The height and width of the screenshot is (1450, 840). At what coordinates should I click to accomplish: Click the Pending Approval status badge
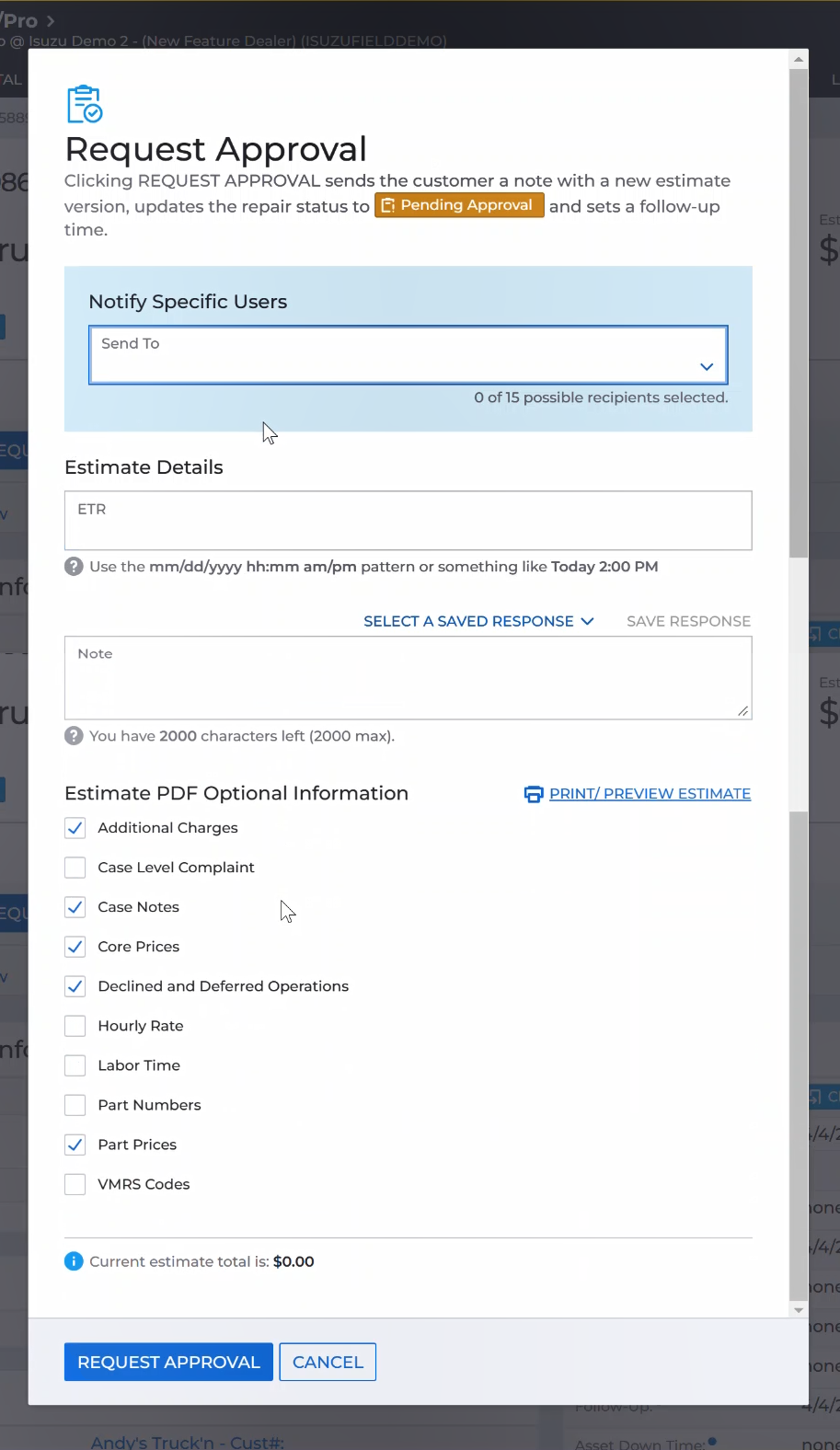pyautogui.click(x=458, y=205)
